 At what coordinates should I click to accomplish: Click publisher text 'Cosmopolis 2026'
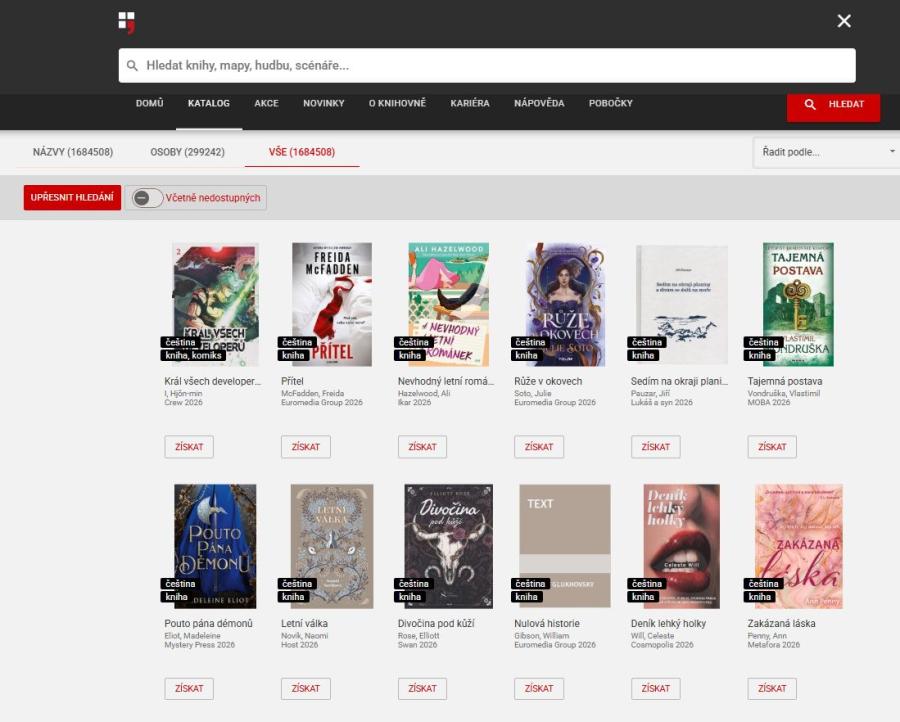(662, 645)
